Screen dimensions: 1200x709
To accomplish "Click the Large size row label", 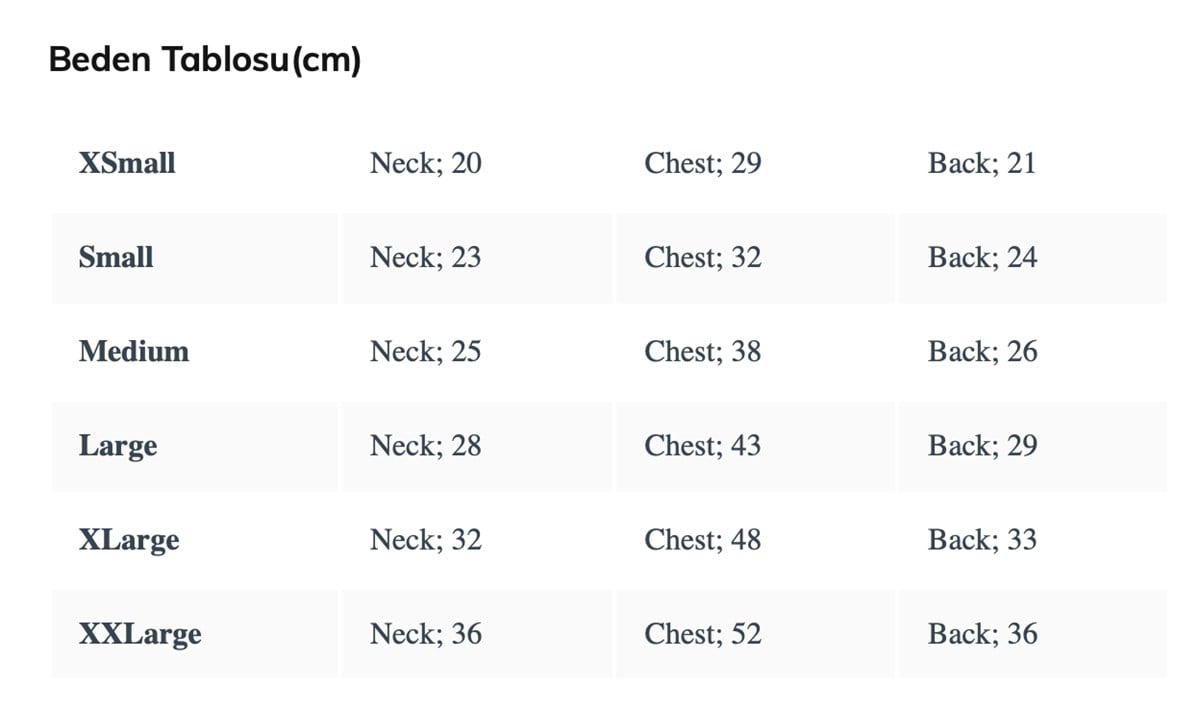I will [x=118, y=446].
